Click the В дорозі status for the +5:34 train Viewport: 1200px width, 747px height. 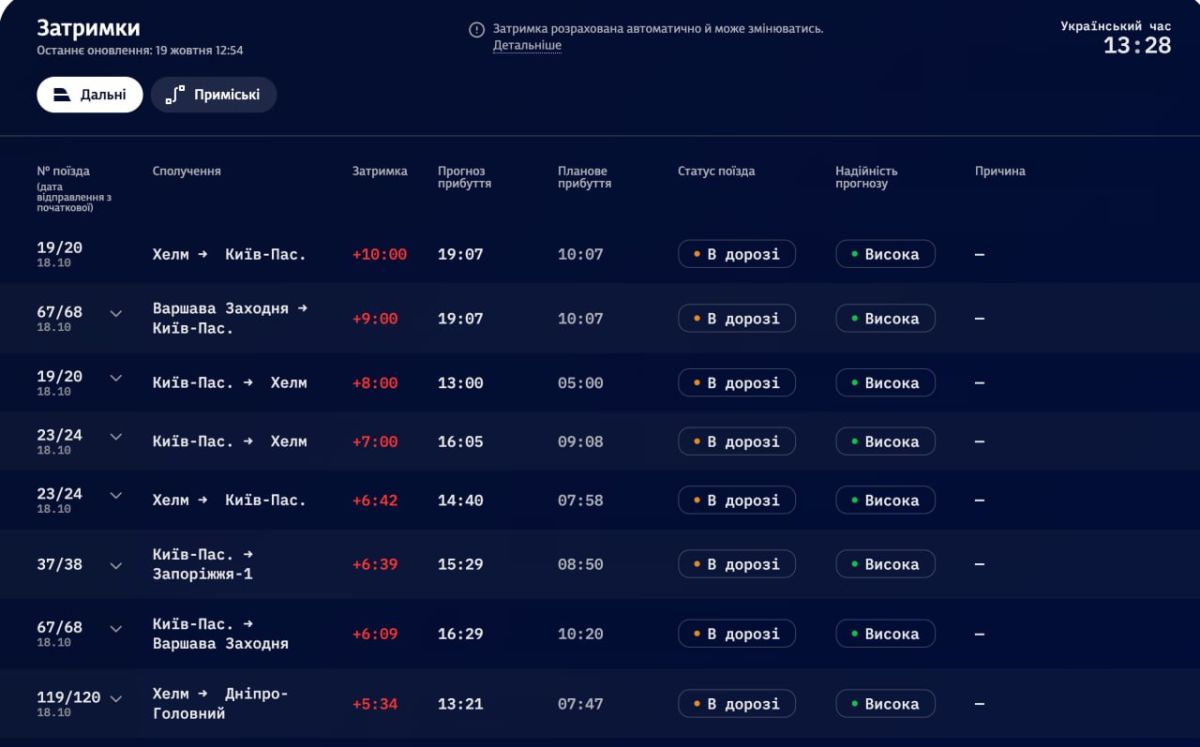pos(737,704)
